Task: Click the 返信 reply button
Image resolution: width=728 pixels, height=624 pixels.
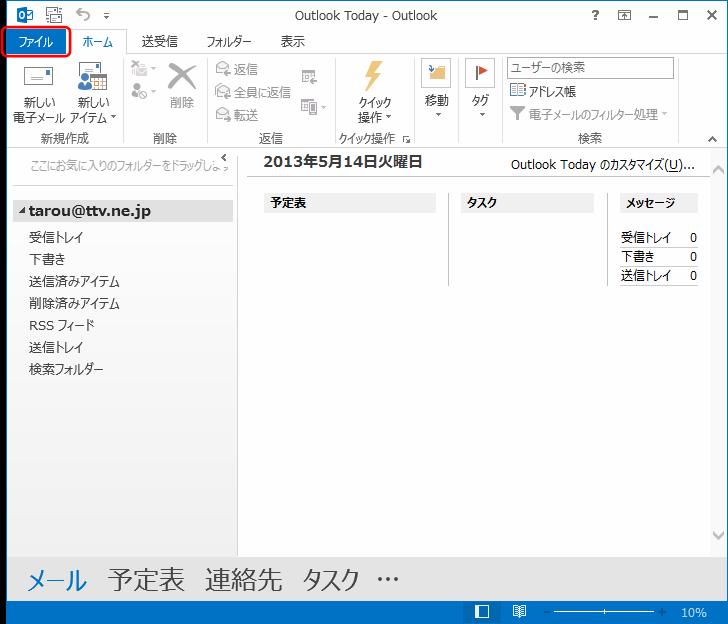Action: pyautogui.click(x=237, y=69)
